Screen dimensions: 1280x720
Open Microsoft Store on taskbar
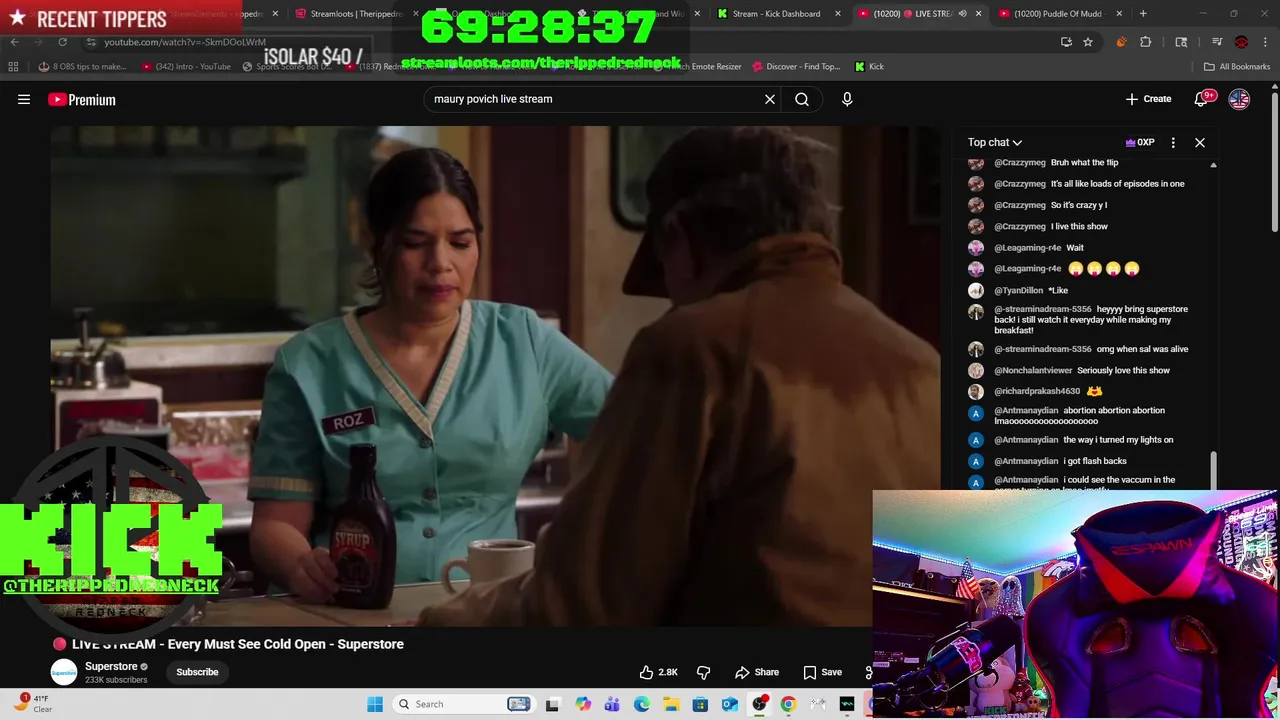(x=700, y=704)
